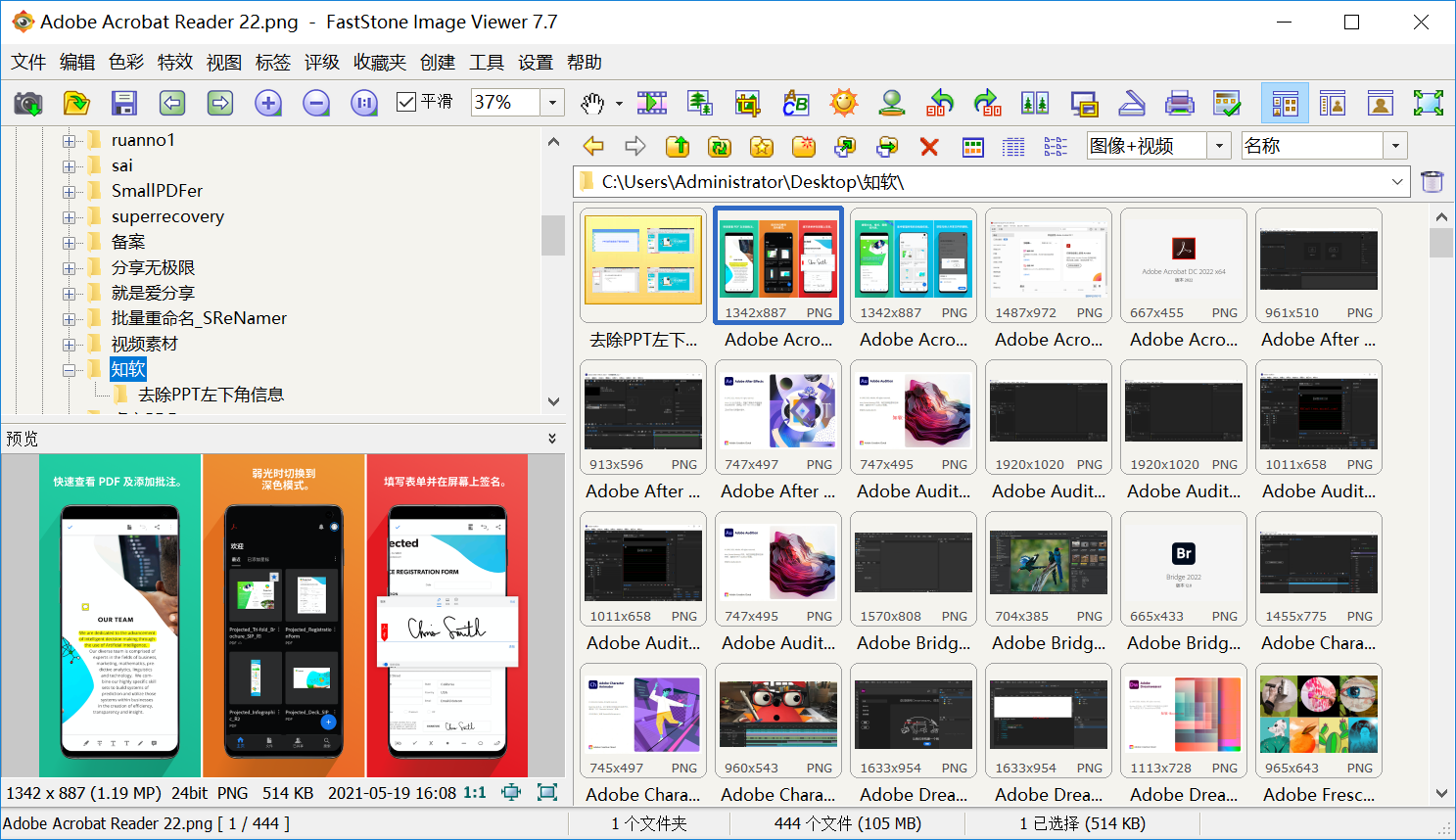Open the hand tool dropdown arrow

(619, 104)
